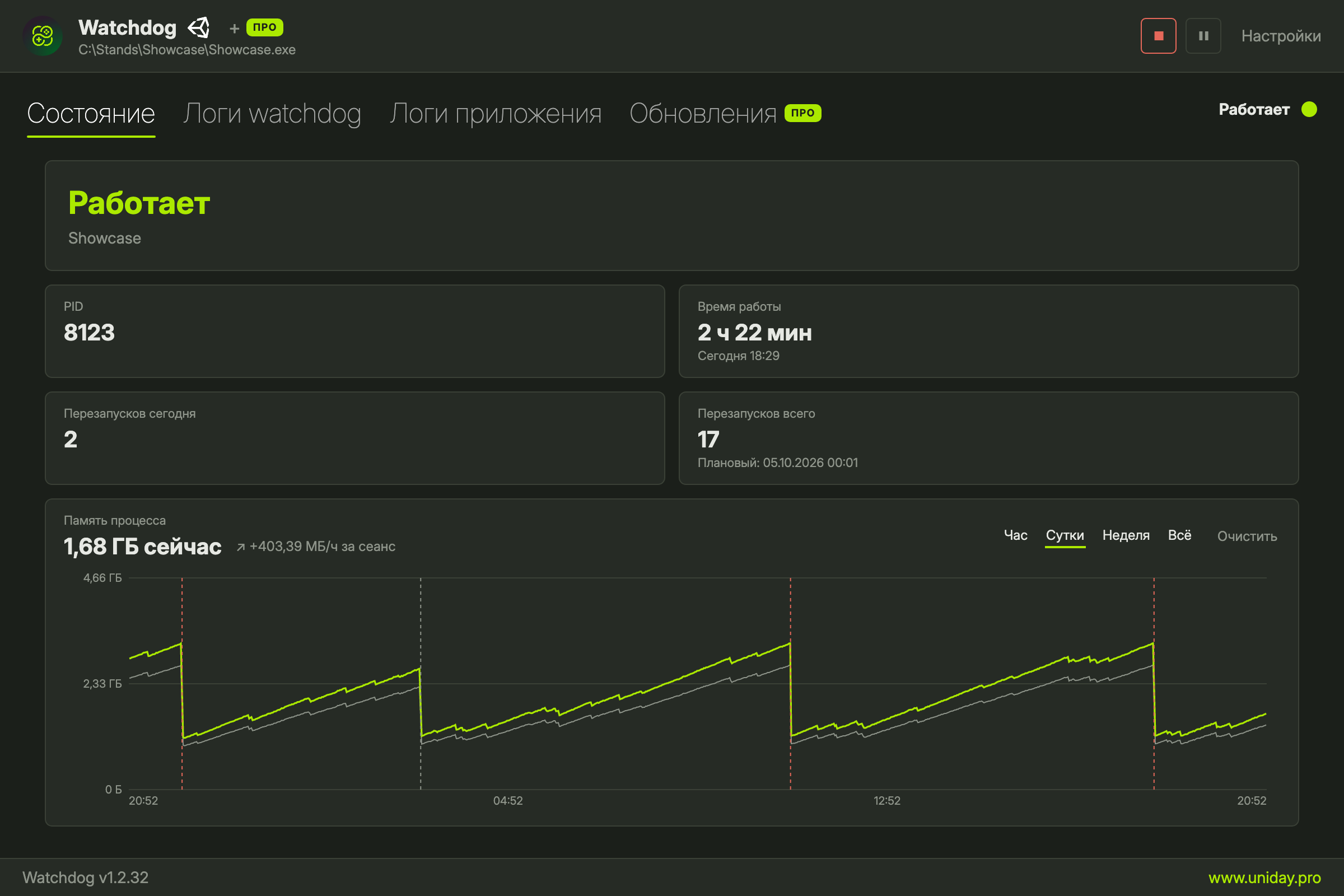This screenshot has width=1344, height=896.
Task: Click the green Работает status dot
Action: pos(1309,109)
